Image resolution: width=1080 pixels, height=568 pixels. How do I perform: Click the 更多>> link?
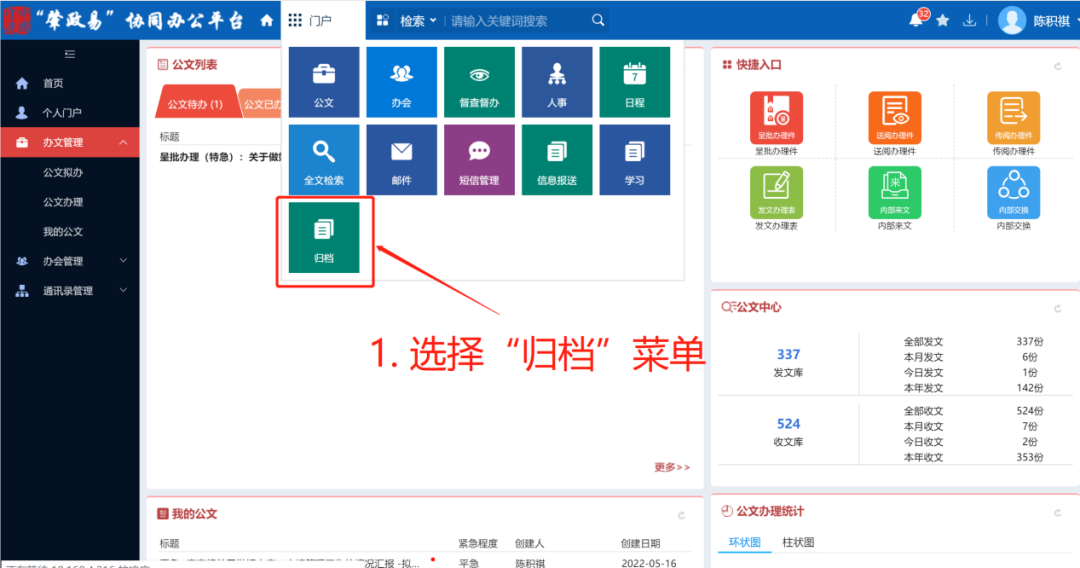tap(672, 467)
